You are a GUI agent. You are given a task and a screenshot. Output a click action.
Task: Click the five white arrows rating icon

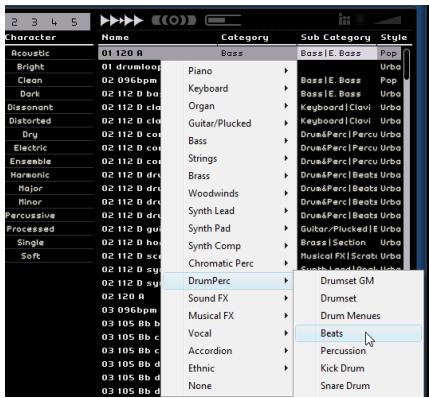tap(121, 20)
